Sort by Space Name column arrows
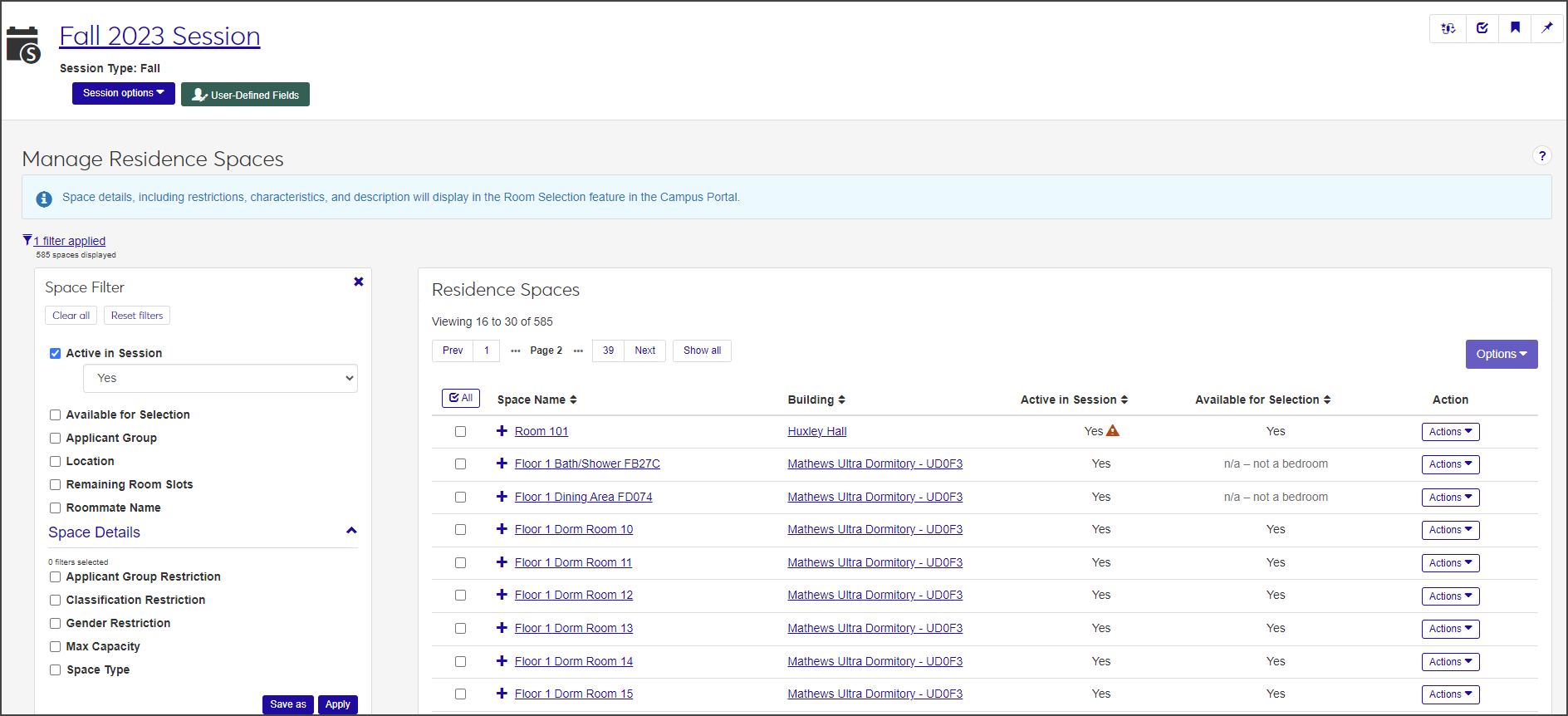Screen dimensions: 1568x716 (x=573, y=400)
